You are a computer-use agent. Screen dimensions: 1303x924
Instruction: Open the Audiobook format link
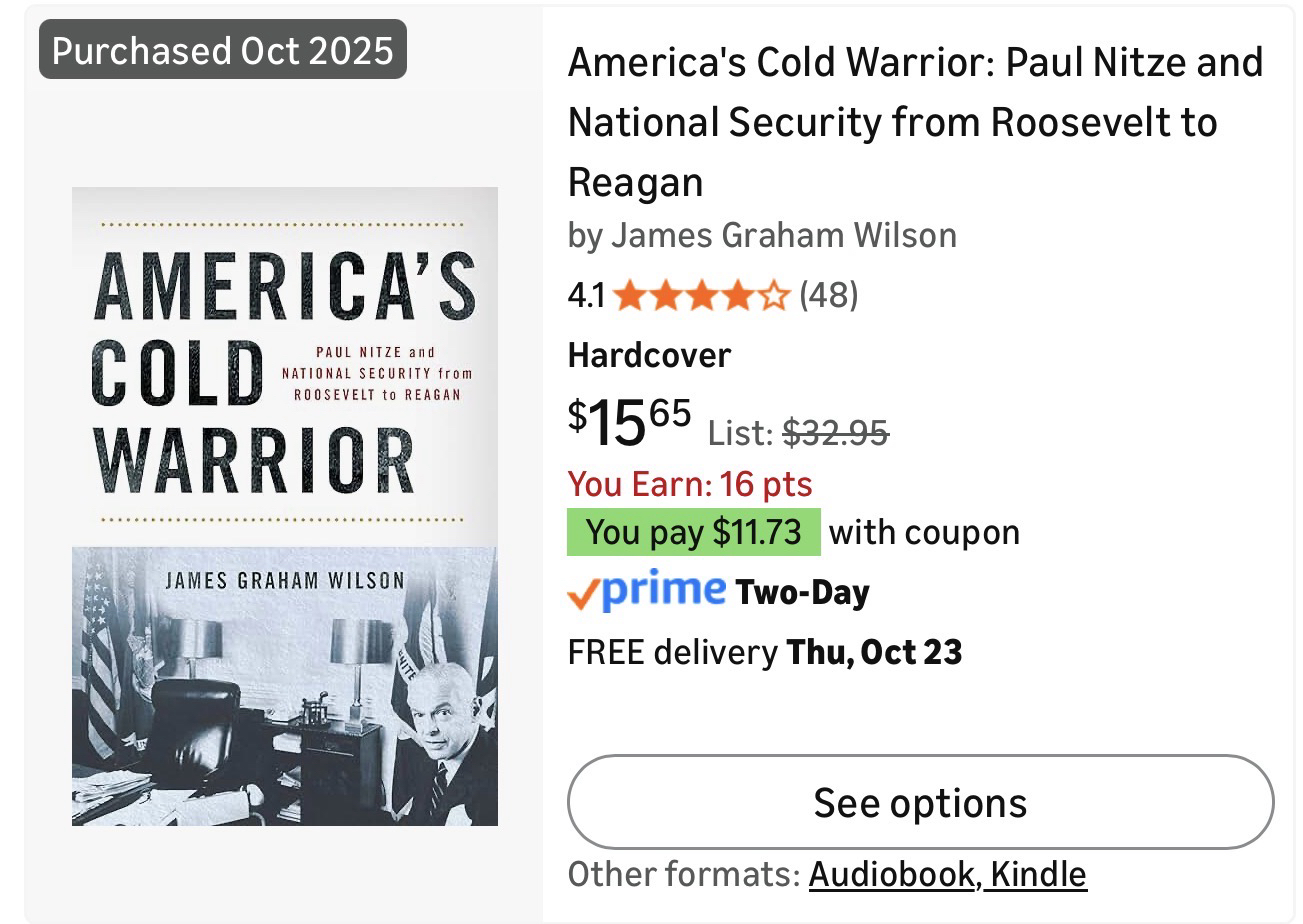pos(892,874)
